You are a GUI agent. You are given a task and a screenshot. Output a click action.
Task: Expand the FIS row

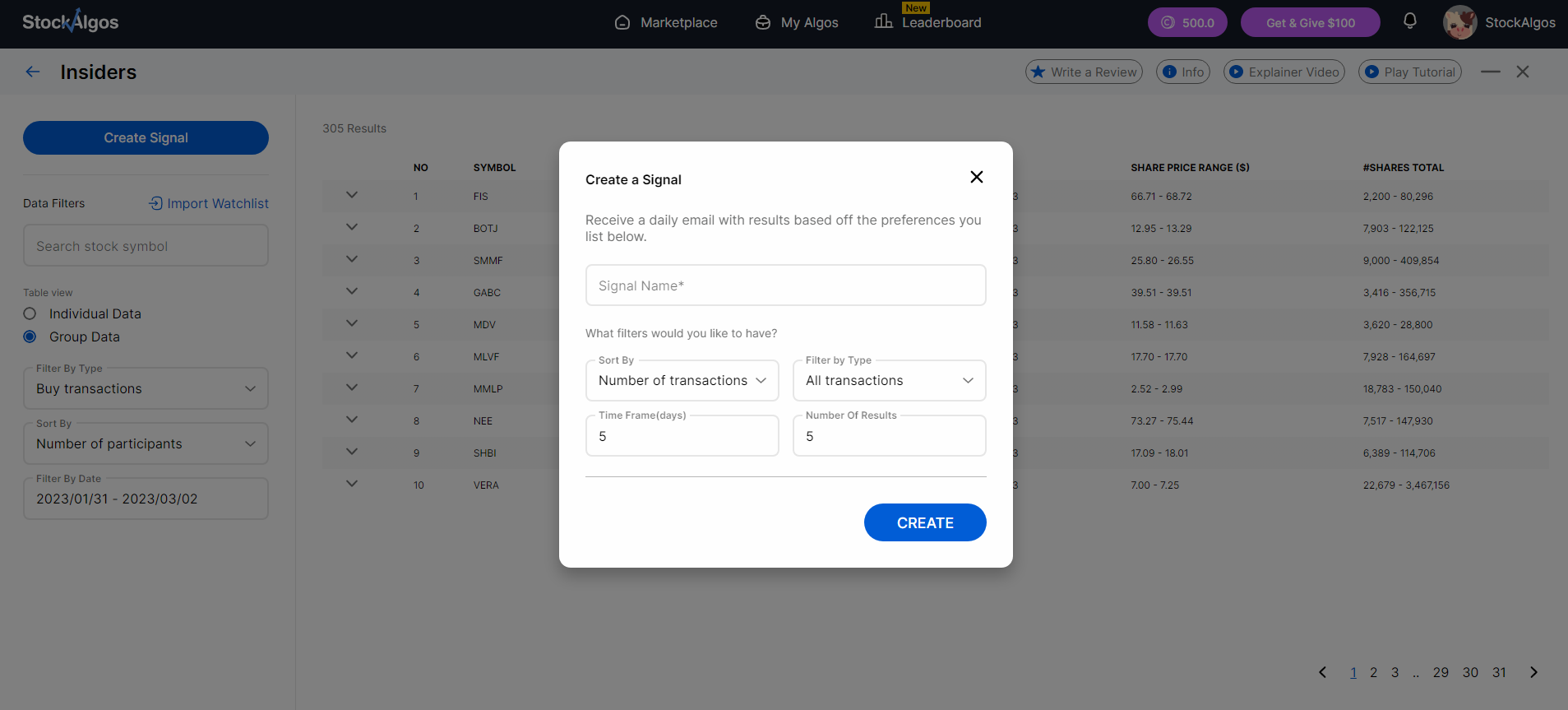point(352,195)
